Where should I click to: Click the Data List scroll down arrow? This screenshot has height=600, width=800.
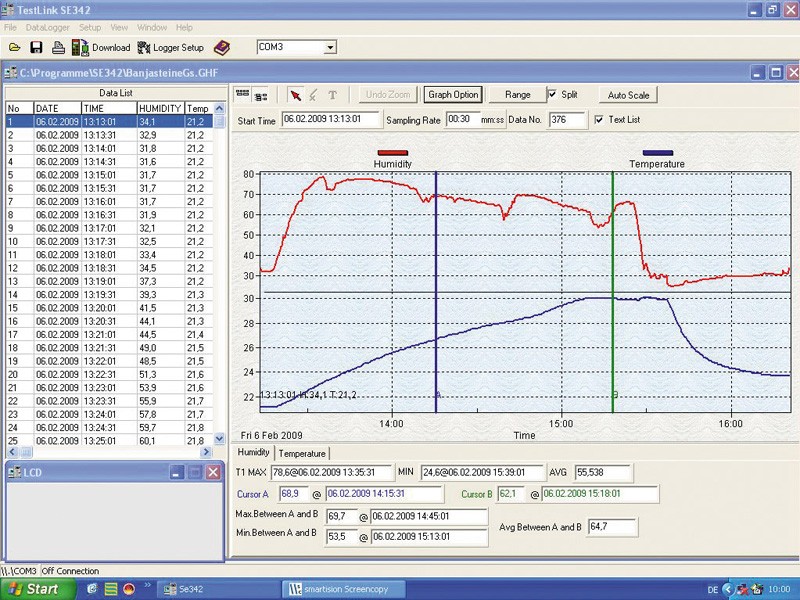click(x=219, y=438)
